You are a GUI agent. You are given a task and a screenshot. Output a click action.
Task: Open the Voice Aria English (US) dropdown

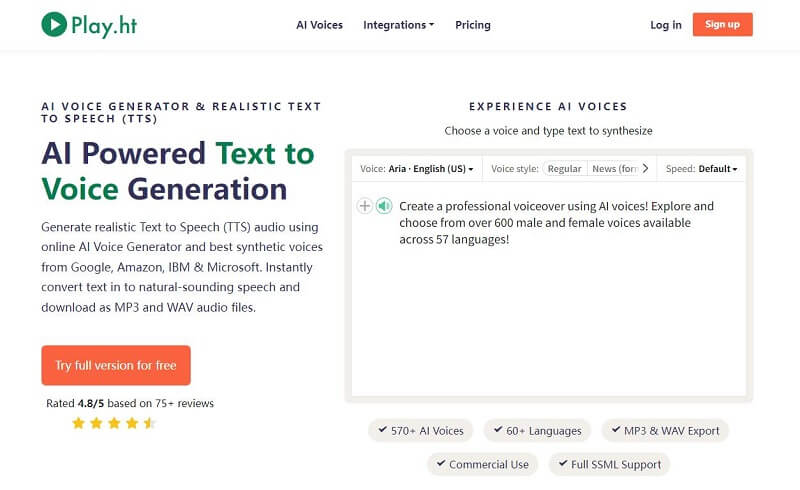click(x=417, y=168)
